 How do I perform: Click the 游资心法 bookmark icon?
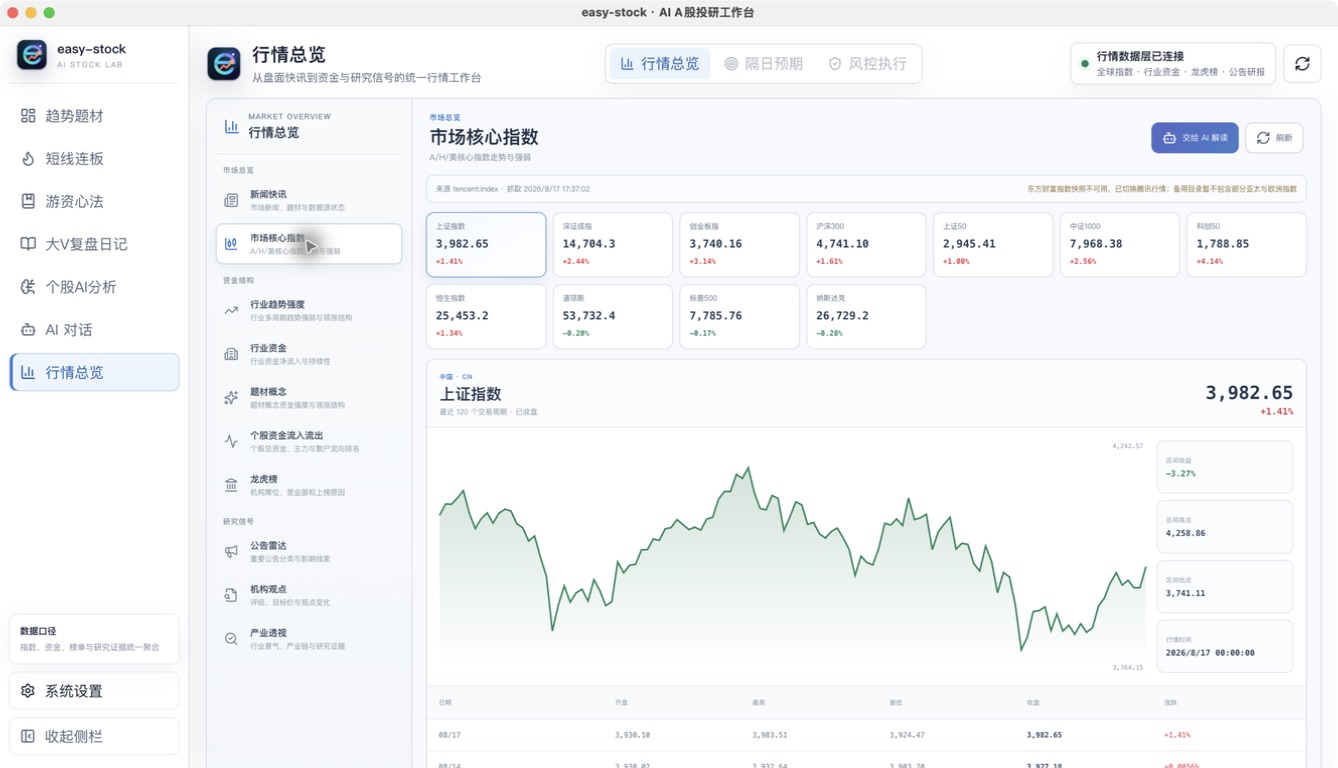point(28,201)
